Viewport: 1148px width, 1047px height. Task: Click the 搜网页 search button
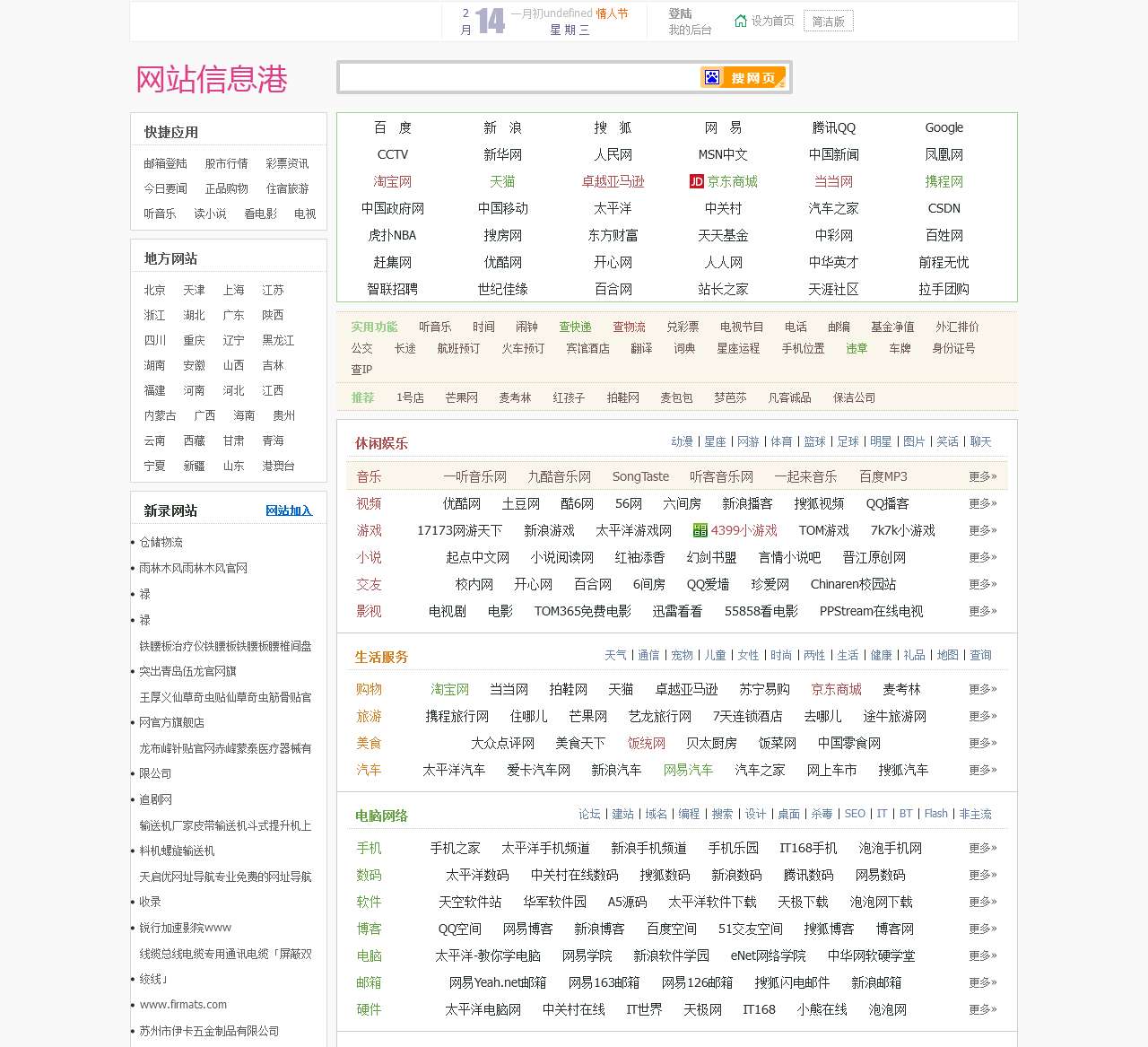click(744, 77)
